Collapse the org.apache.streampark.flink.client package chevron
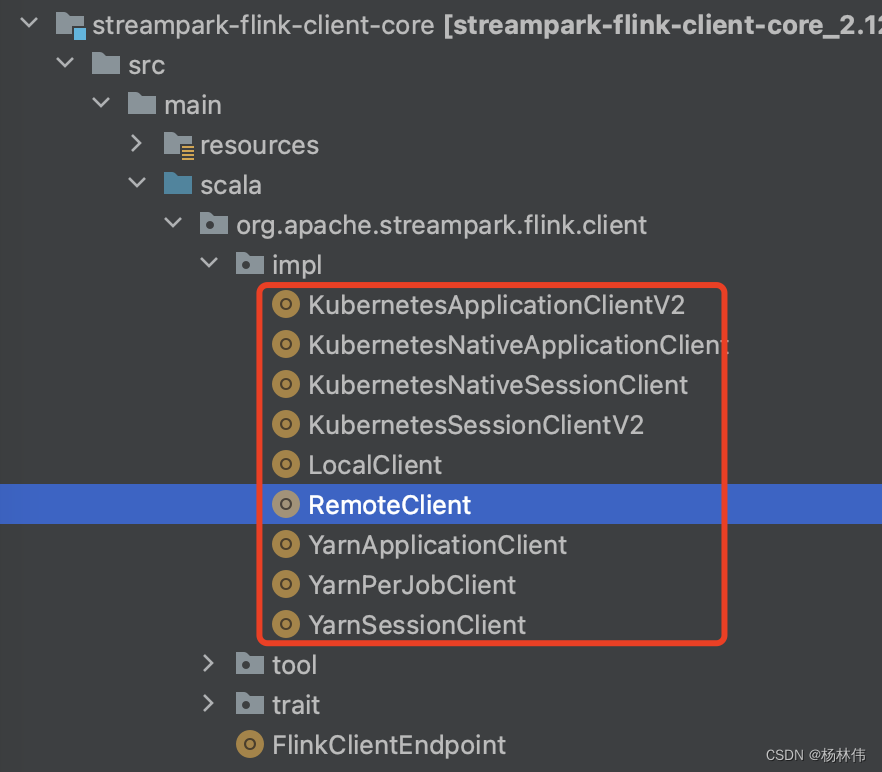 click(173, 222)
